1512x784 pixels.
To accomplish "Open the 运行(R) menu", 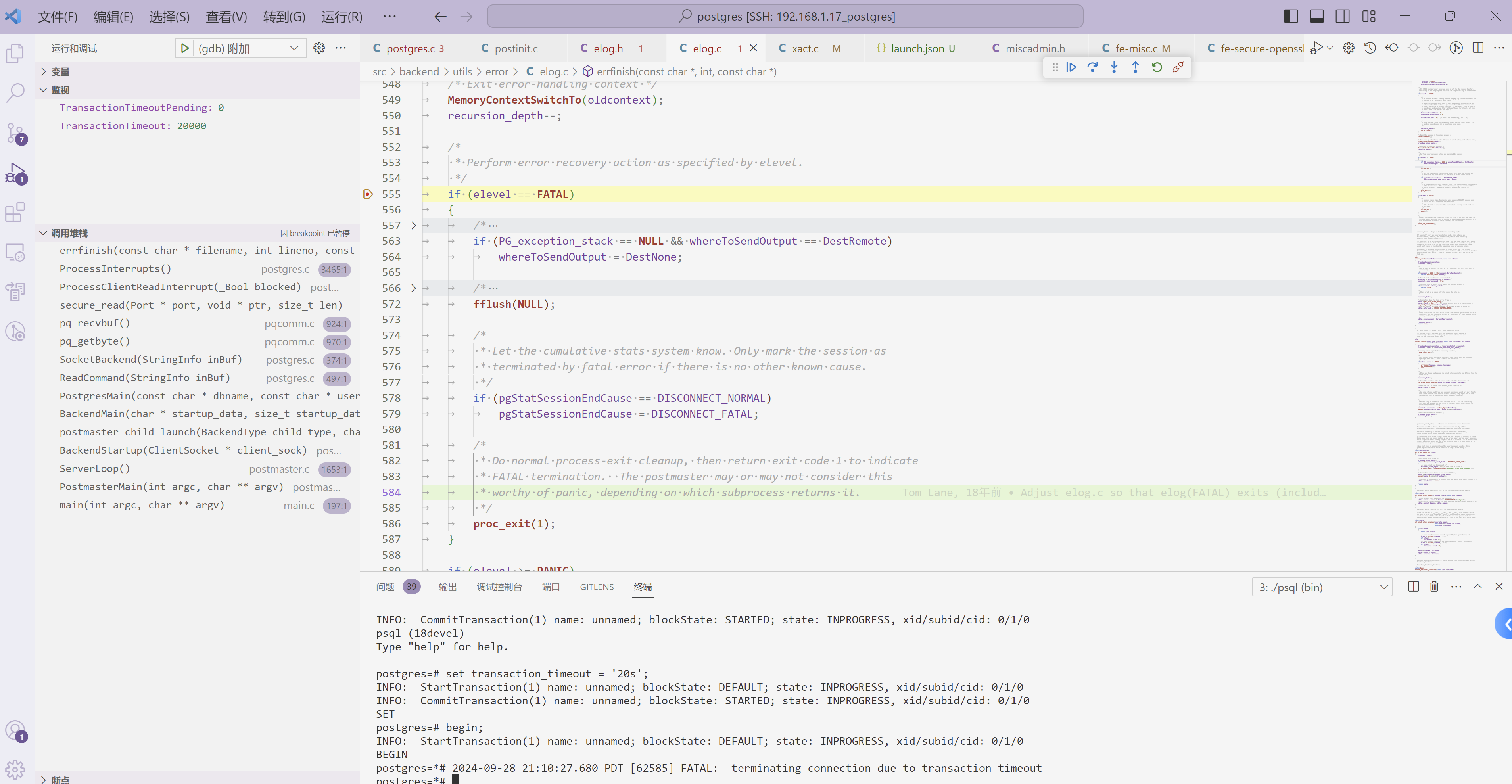I will tap(342, 17).
